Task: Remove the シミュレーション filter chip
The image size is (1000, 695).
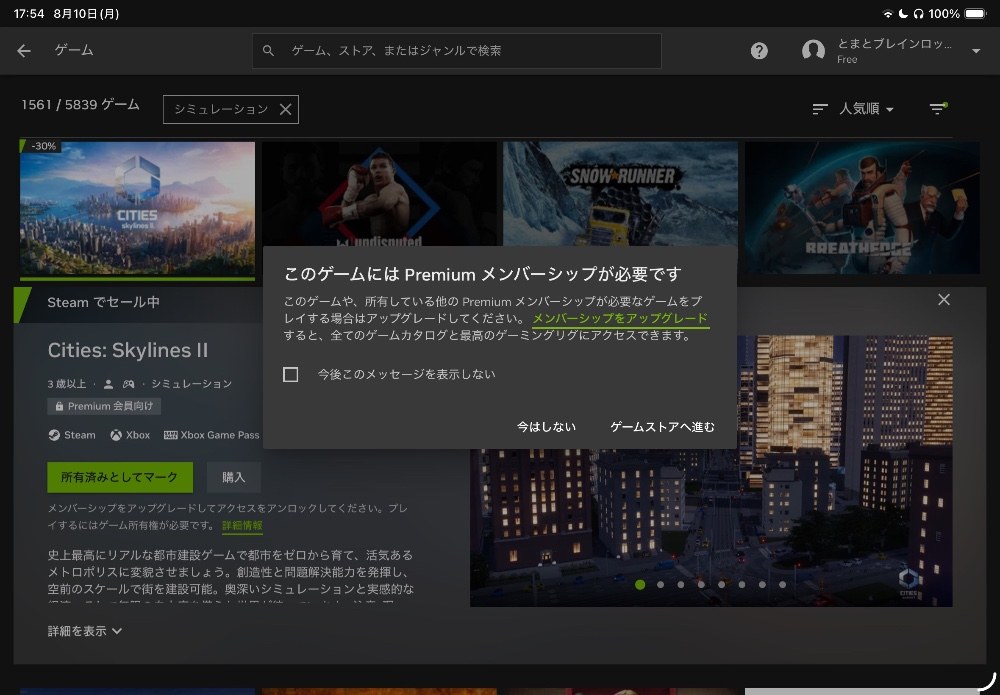Action: click(286, 110)
